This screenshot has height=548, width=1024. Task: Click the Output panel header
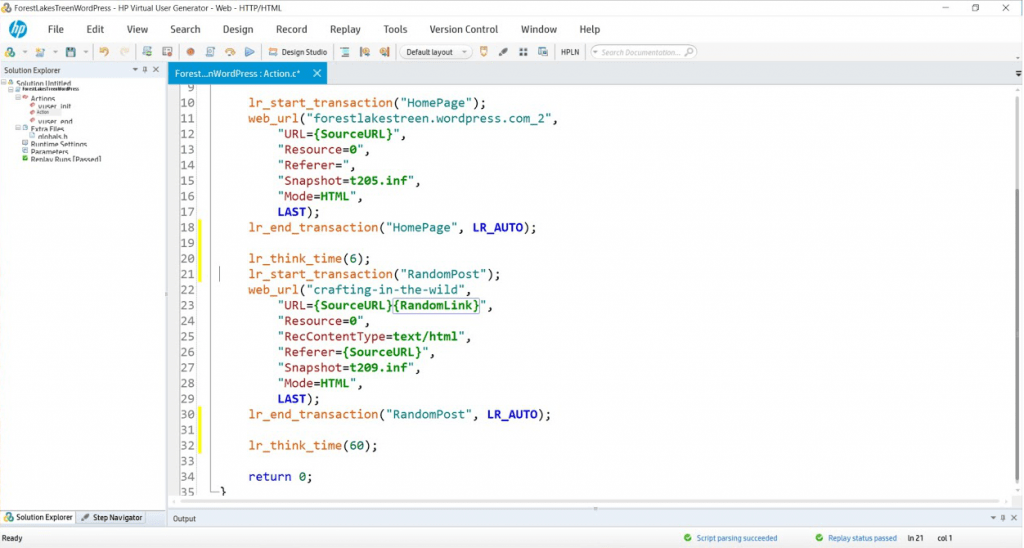(184, 519)
